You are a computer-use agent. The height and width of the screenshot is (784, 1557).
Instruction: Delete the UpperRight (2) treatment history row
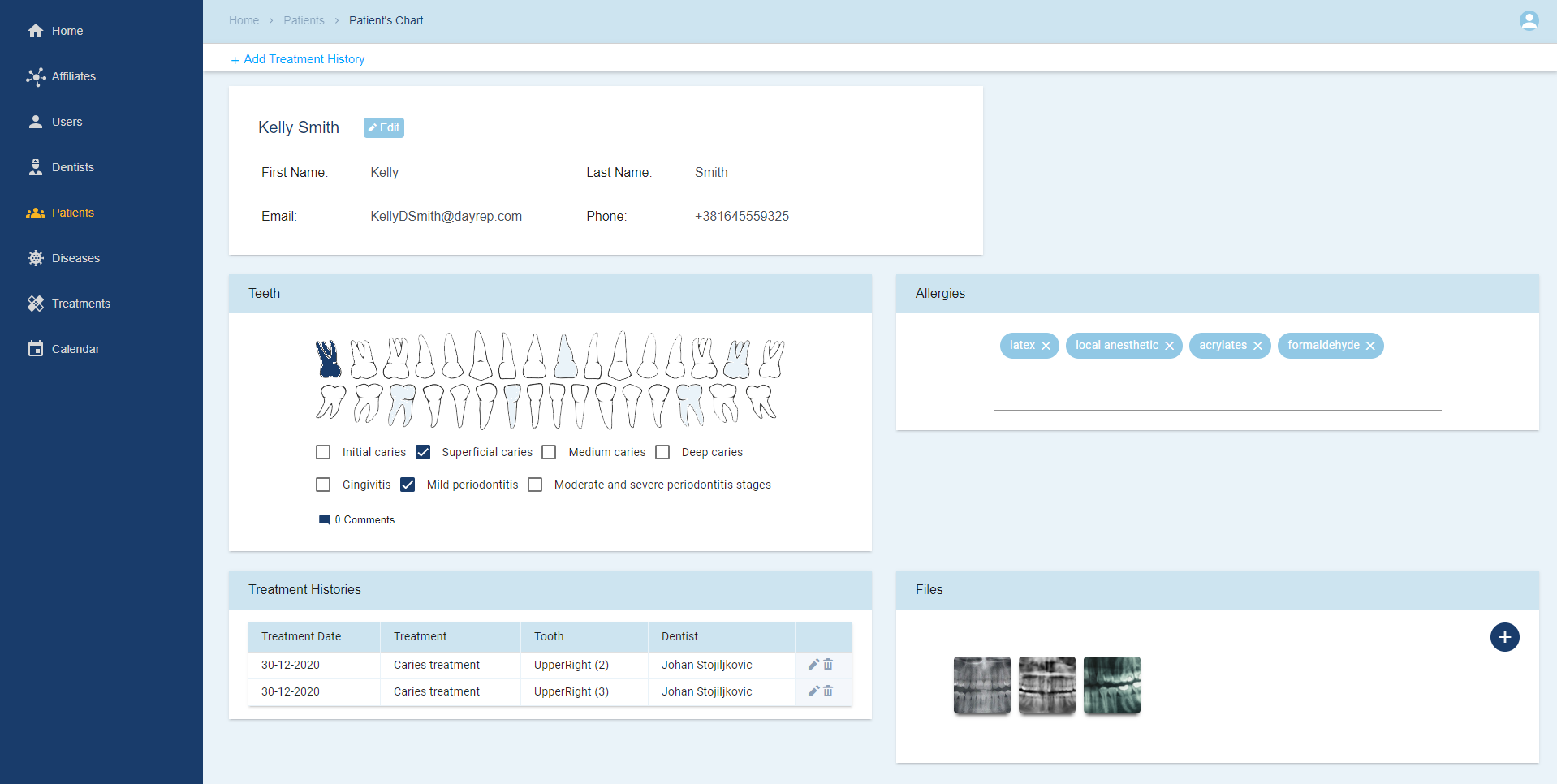pos(828,665)
